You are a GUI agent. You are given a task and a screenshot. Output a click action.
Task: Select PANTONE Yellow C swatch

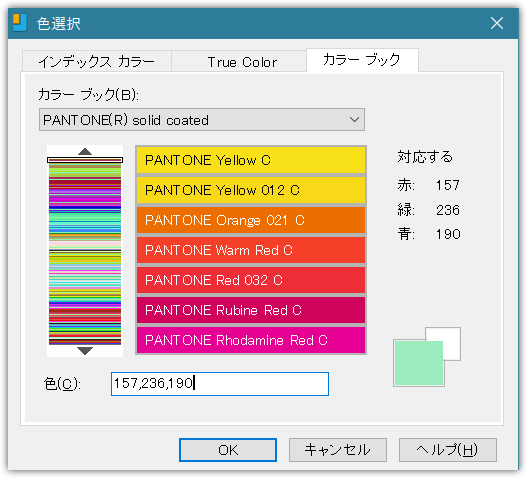[251, 160]
